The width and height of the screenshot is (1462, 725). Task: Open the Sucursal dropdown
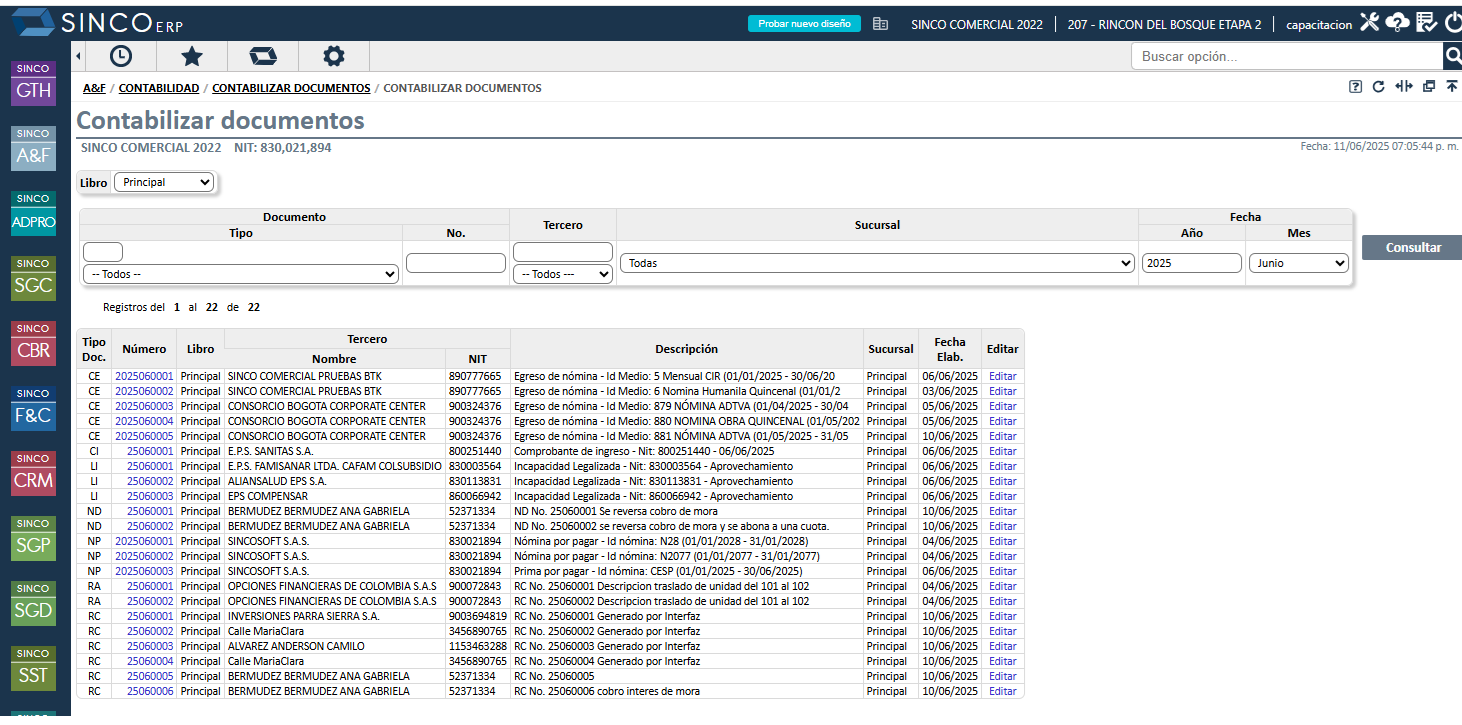877,263
